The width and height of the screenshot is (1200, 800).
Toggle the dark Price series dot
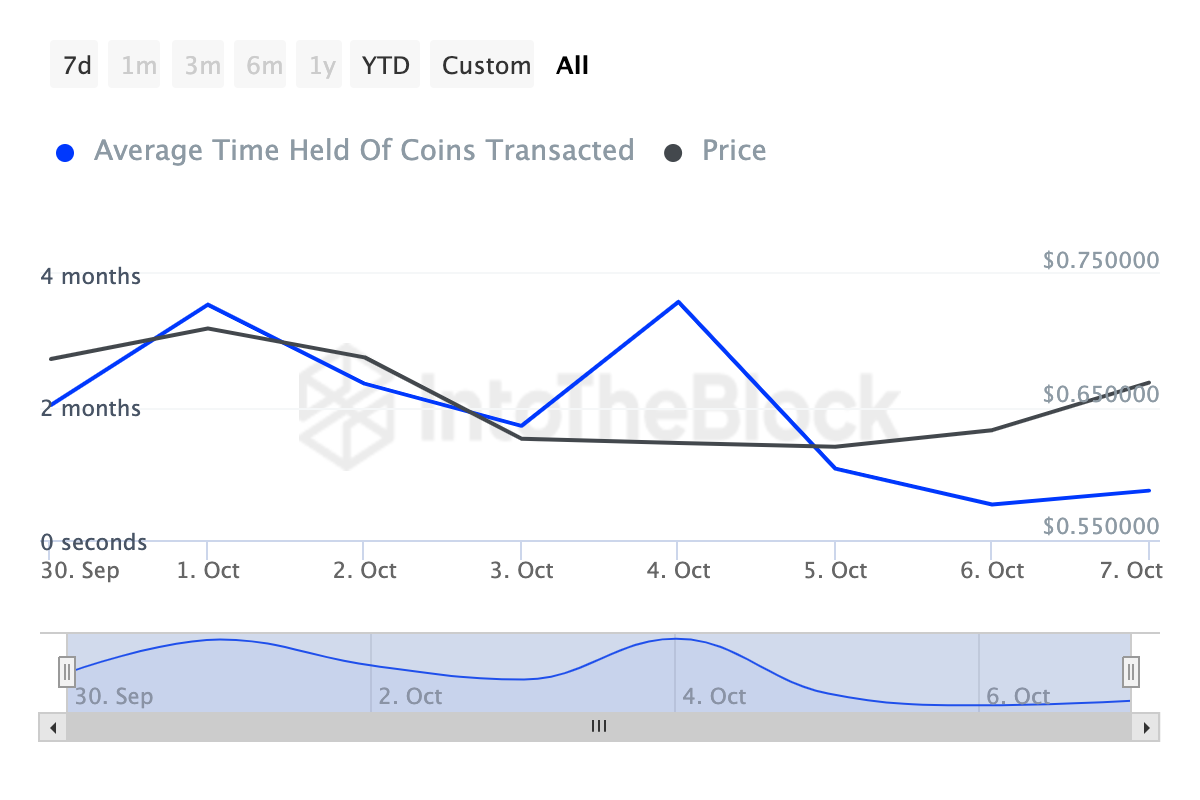click(674, 153)
